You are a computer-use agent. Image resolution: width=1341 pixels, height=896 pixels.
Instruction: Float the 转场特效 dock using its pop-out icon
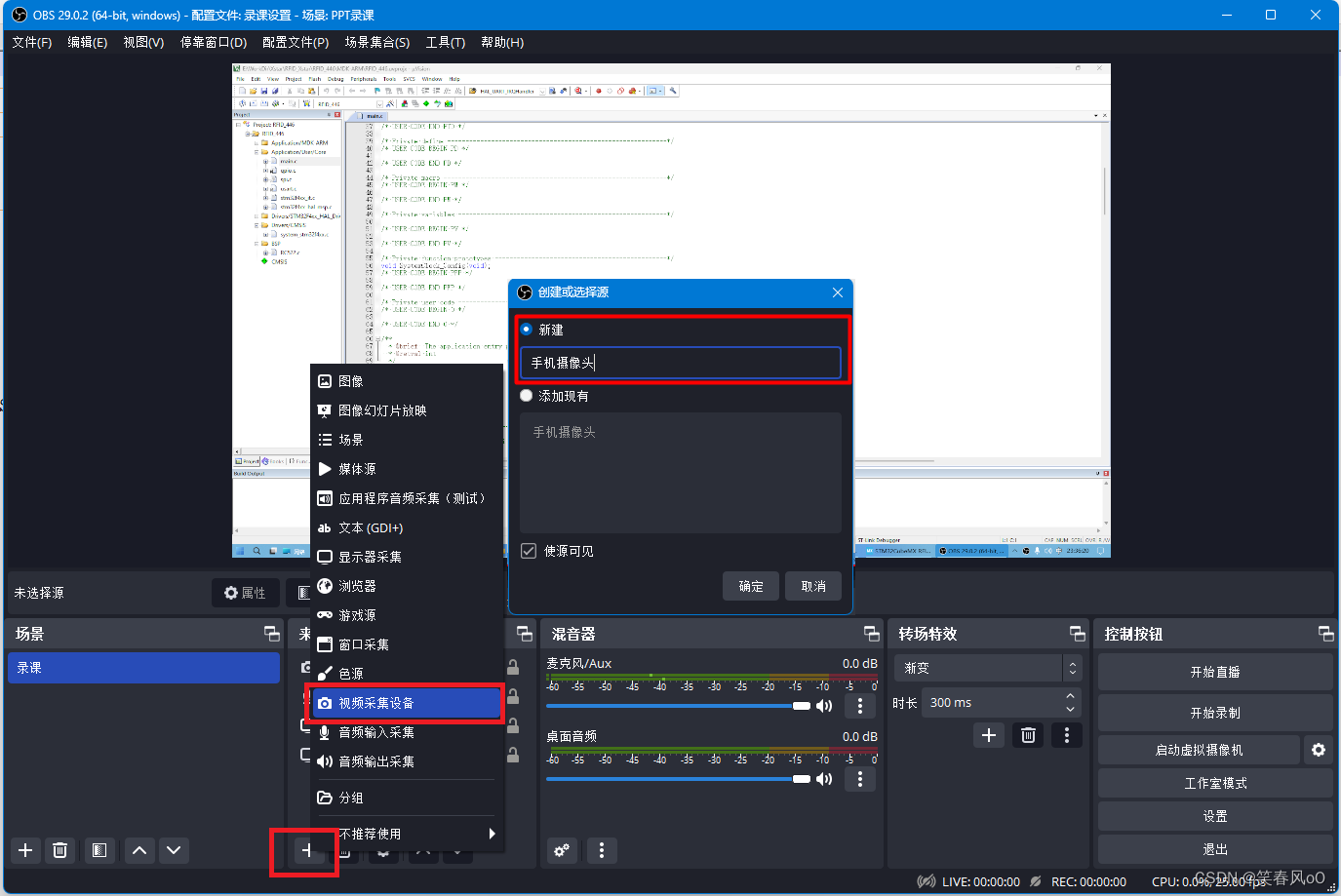(x=1078, y=634)
